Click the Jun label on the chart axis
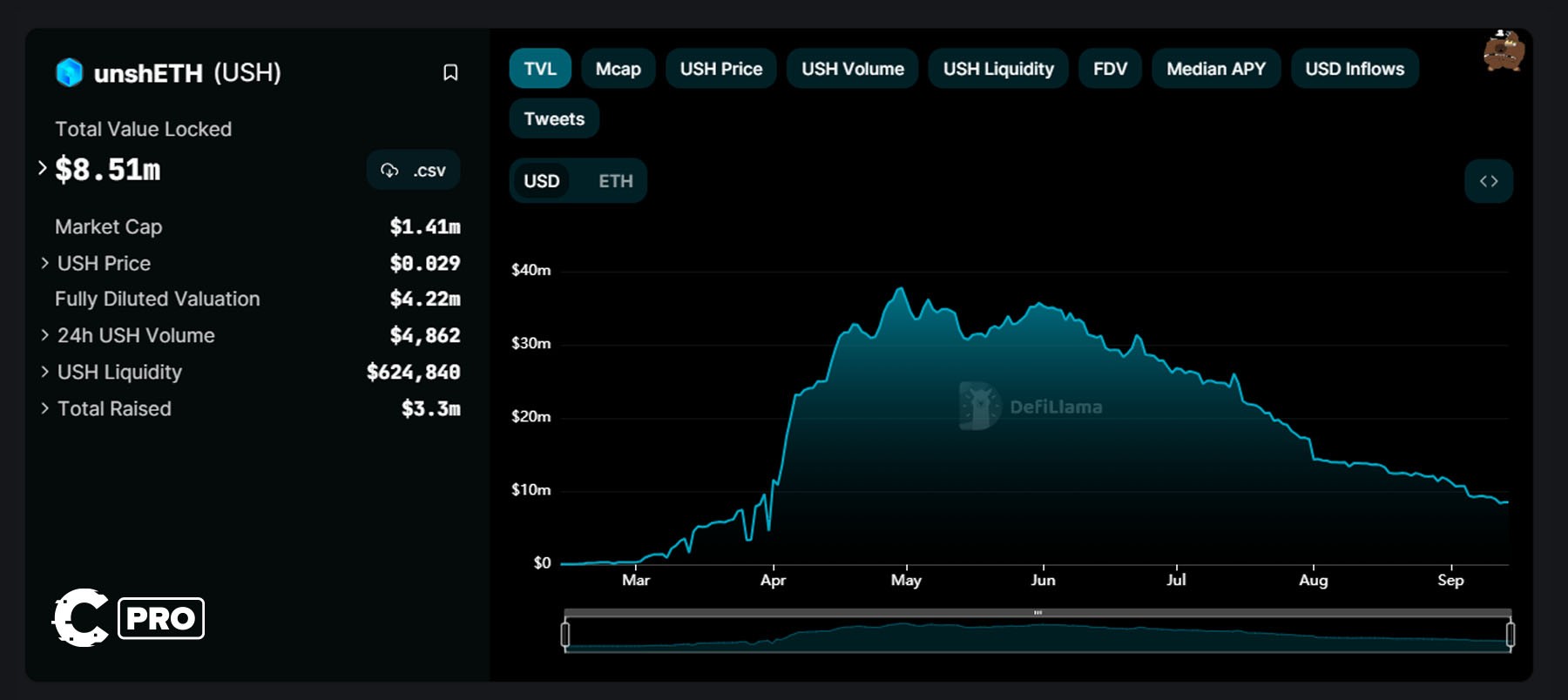 point(1043,580)
